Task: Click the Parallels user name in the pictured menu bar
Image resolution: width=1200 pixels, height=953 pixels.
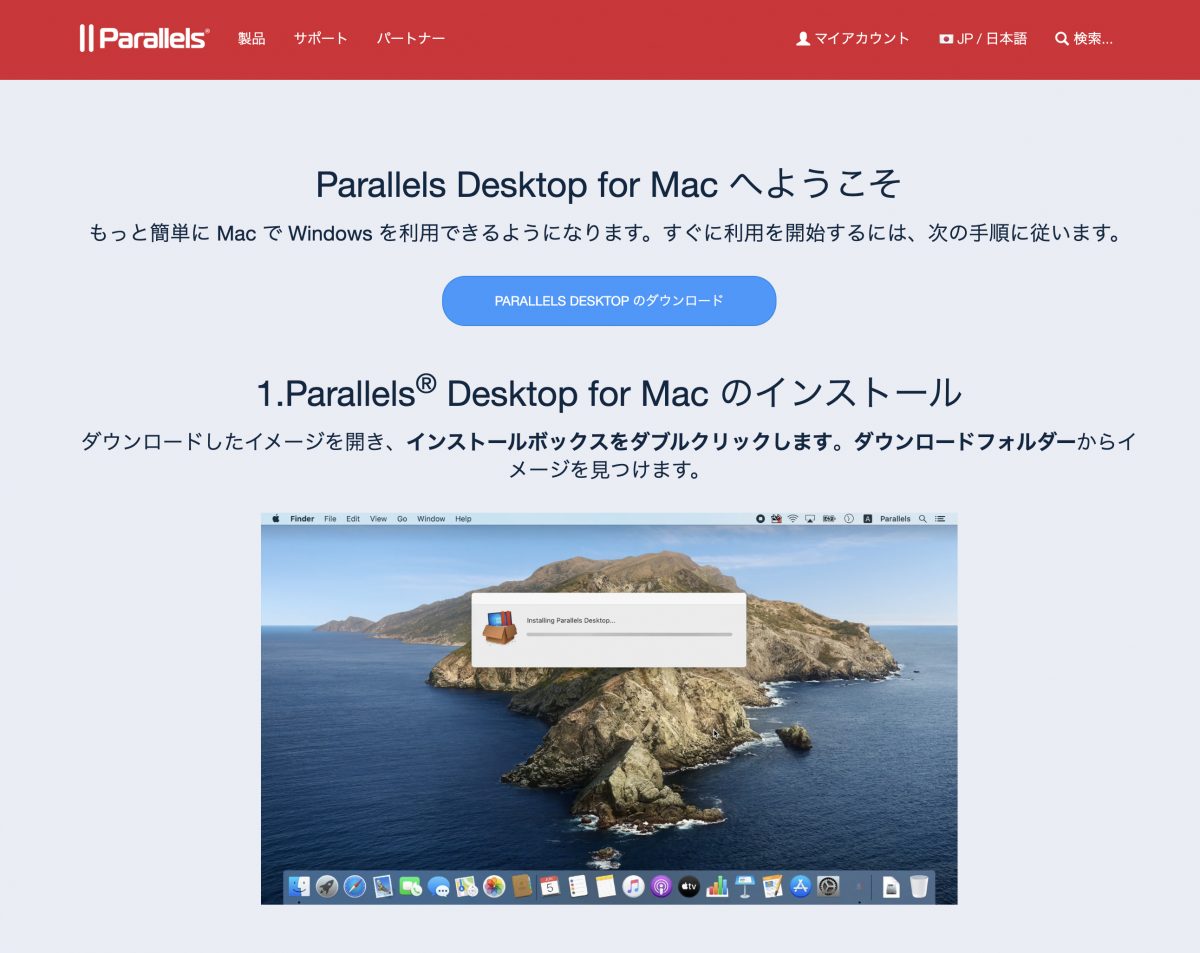Action: tap(895, 519)
